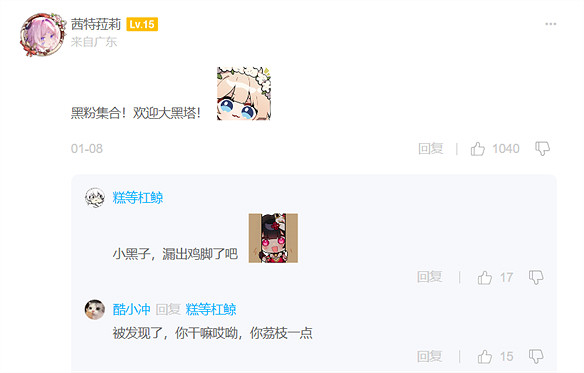584x373 pixels.
Task: Open the mentioned 糕等杠鲸 link after 回复
Action: pyautogui.click(x=211, y=309)
